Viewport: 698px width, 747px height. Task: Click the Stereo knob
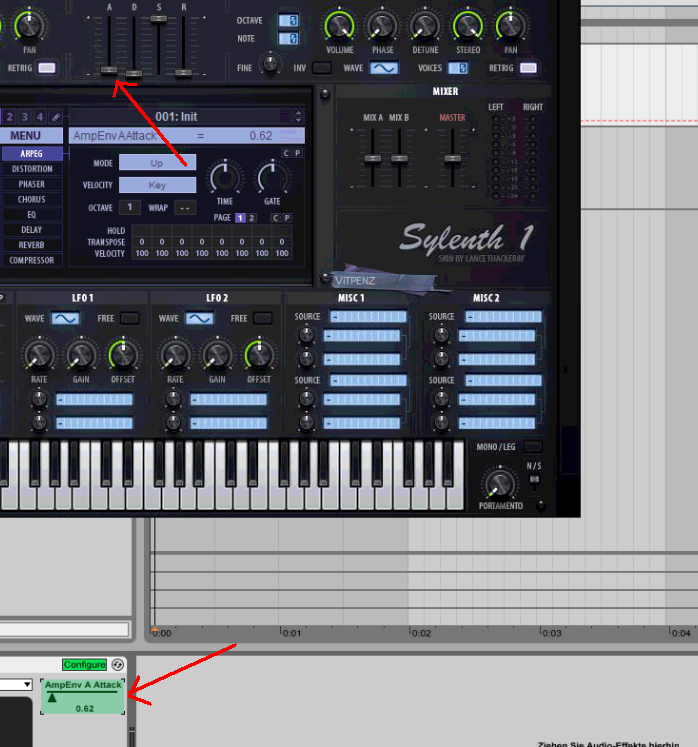468,26
